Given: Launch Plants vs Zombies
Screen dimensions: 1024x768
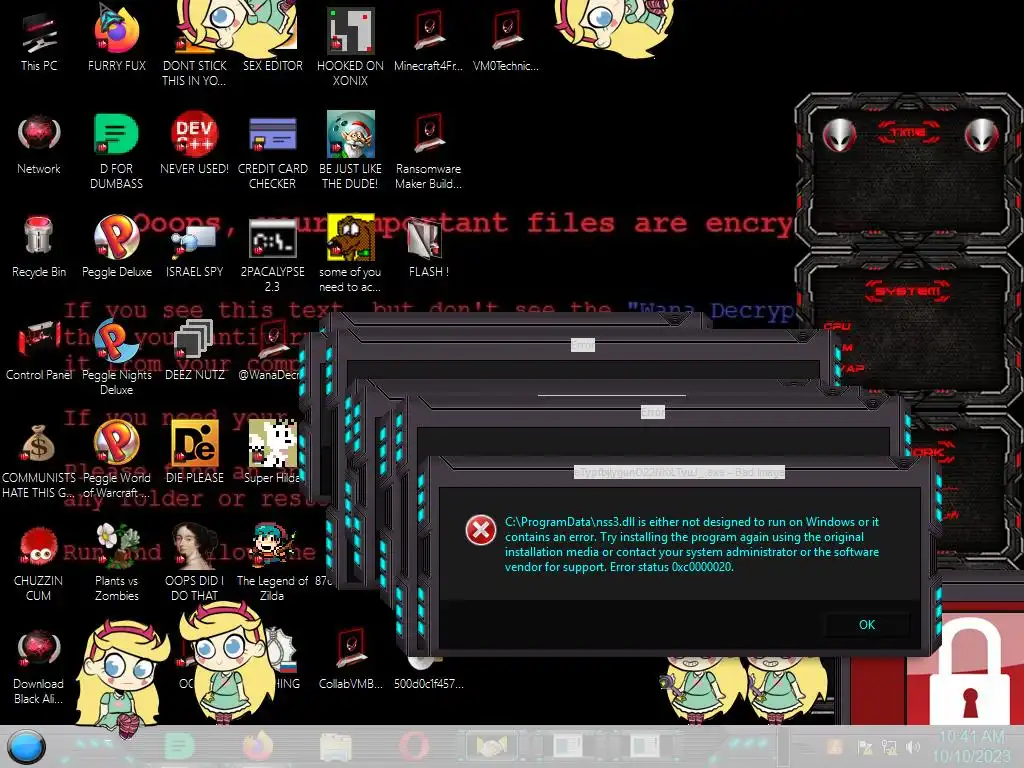Looking at the screenshot, I should [x=117, y=563].
